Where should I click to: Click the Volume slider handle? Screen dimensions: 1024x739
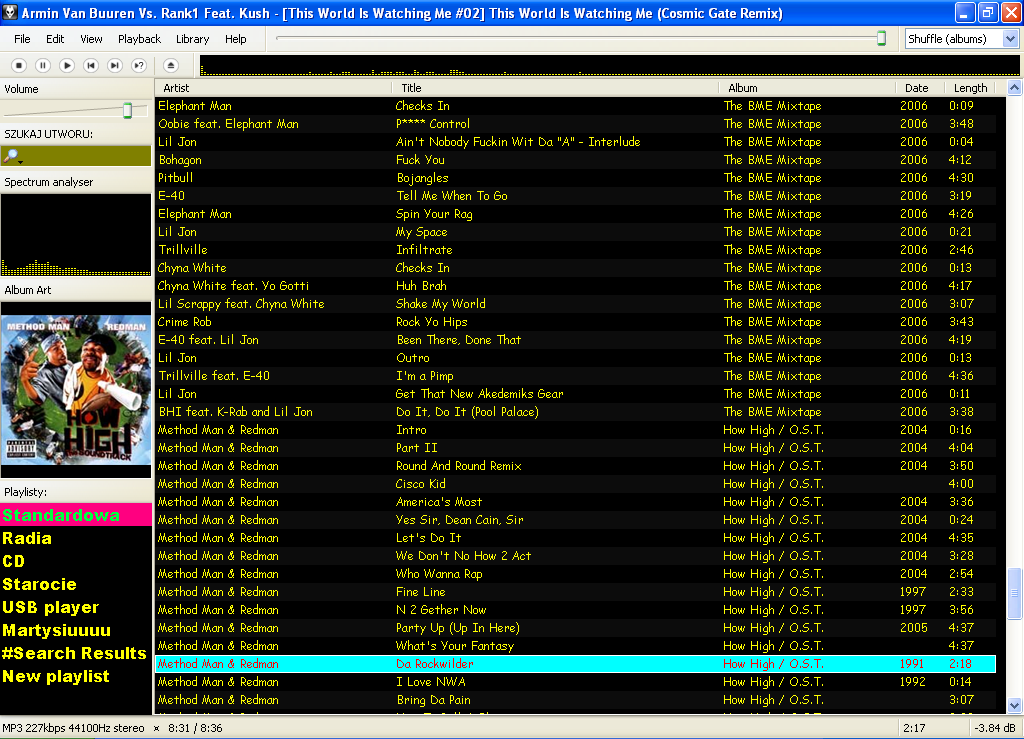tap(128, 110)
